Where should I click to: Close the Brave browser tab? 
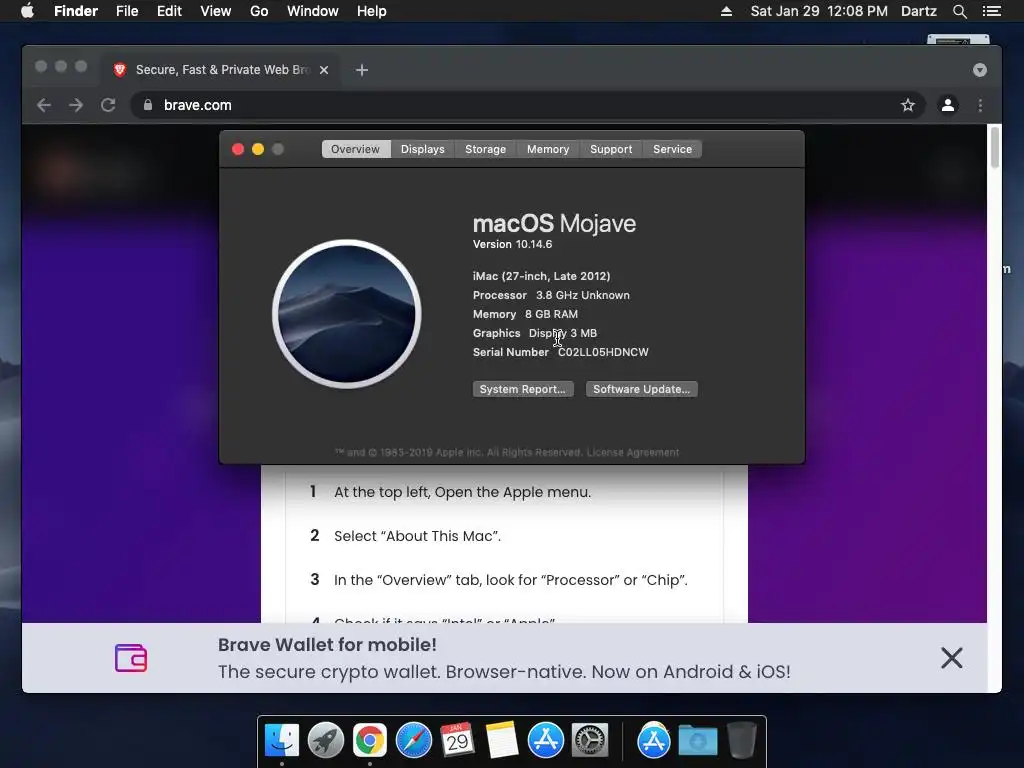point(324,70)
